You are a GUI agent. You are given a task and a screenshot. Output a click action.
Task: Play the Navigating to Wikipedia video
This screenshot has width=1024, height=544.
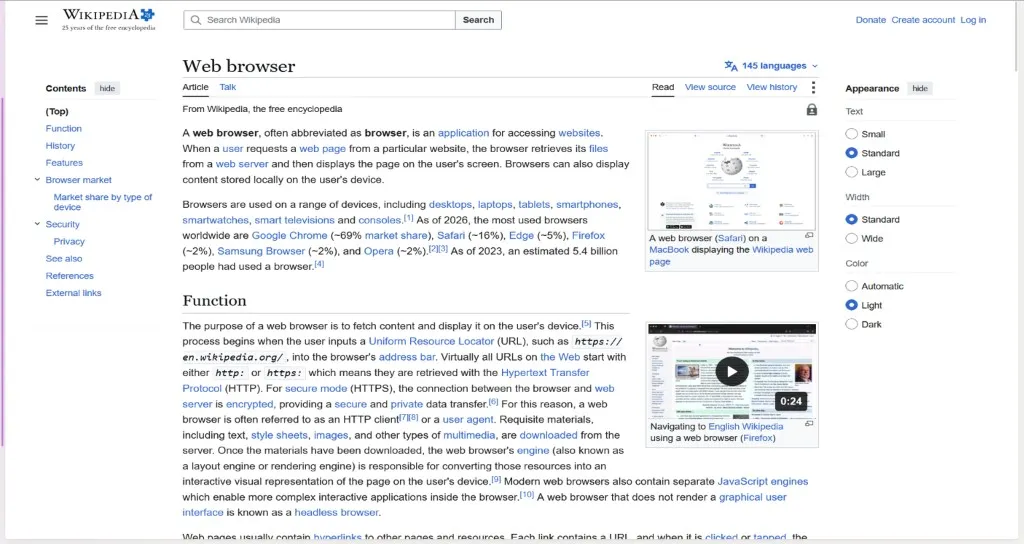731,372
